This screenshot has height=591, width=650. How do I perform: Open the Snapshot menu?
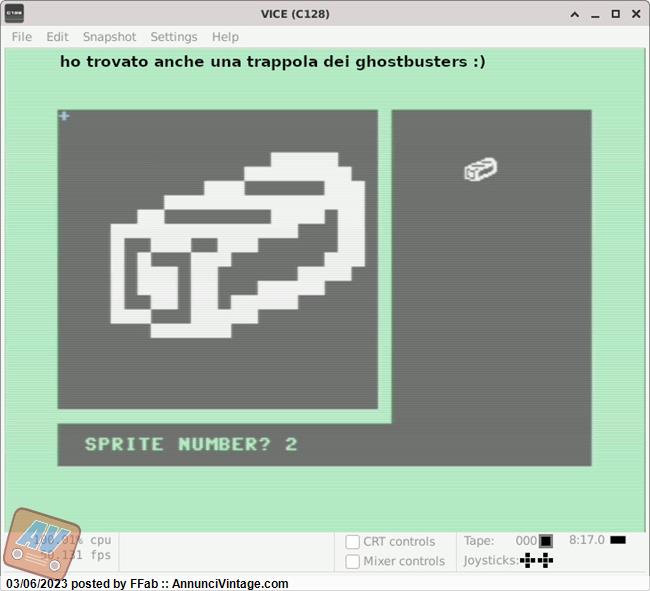click(x=109, y=37)
